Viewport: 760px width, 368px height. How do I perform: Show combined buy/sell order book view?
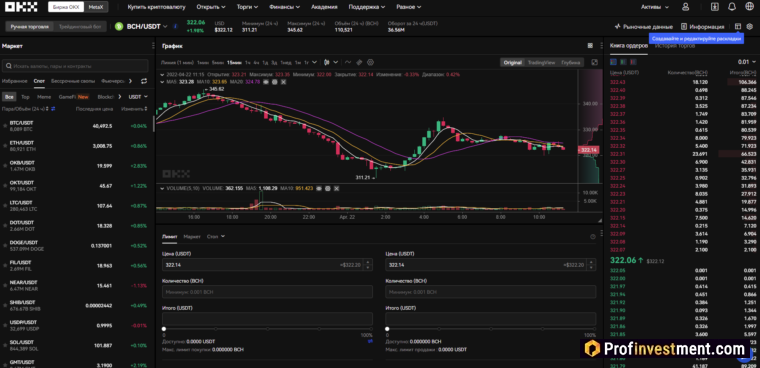[x=613, y=62]
